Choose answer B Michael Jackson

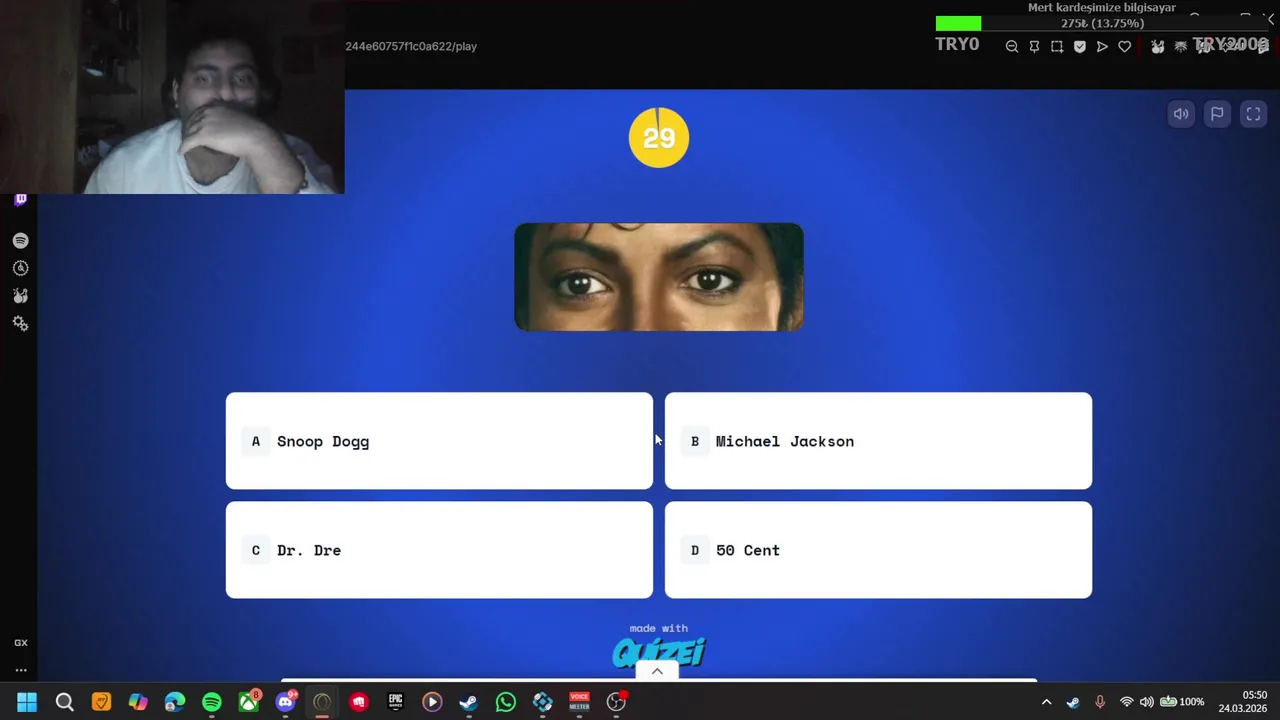coord(878,441)
